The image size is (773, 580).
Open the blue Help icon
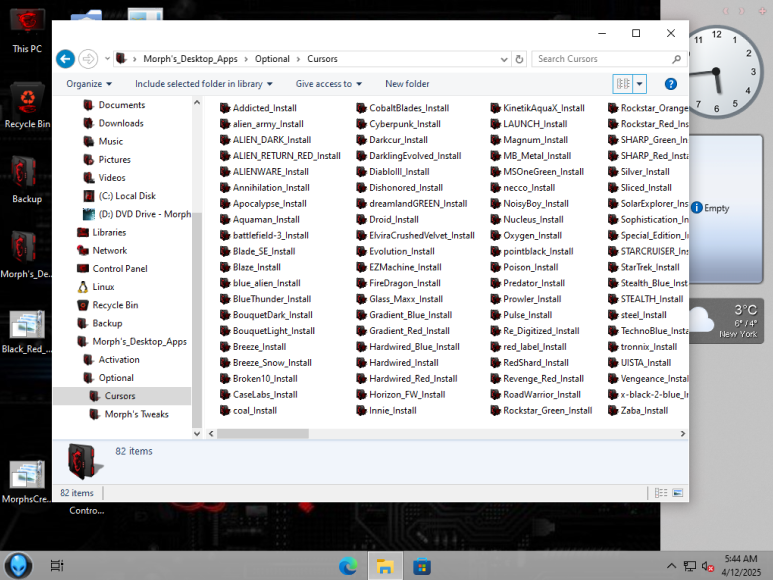[670, 84]
